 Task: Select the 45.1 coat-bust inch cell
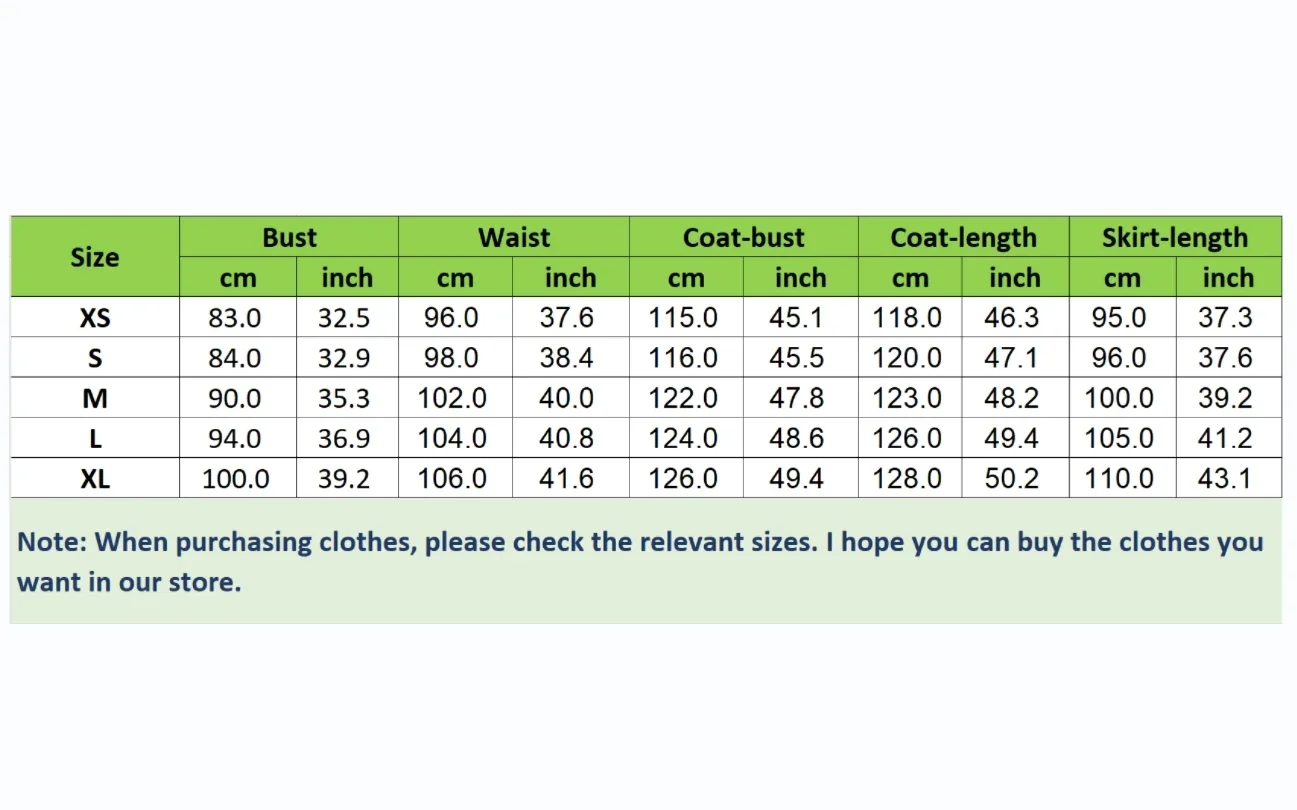(797, 318)
